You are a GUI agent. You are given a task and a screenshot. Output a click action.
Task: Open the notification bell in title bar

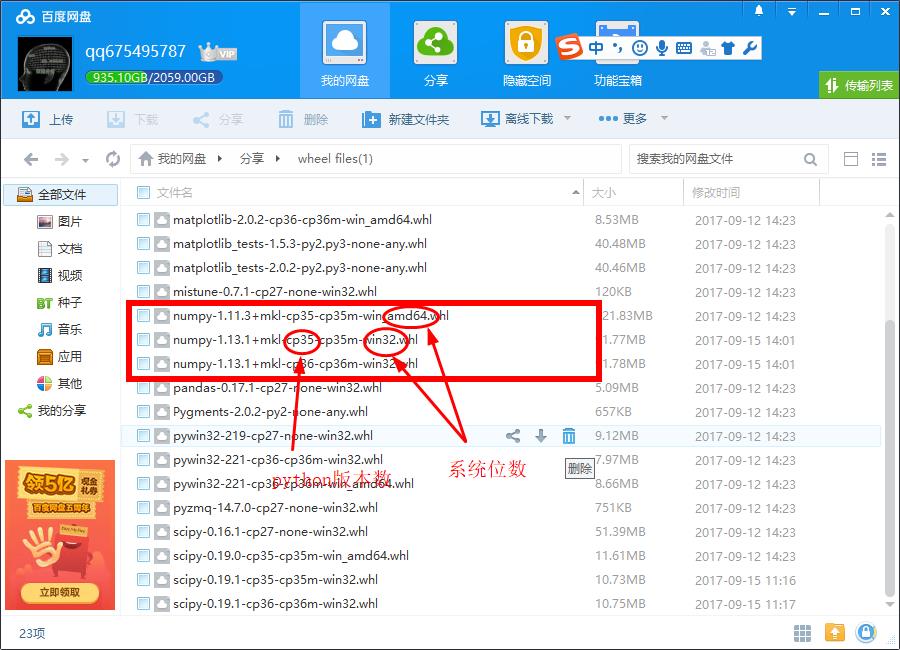(758, 11)
